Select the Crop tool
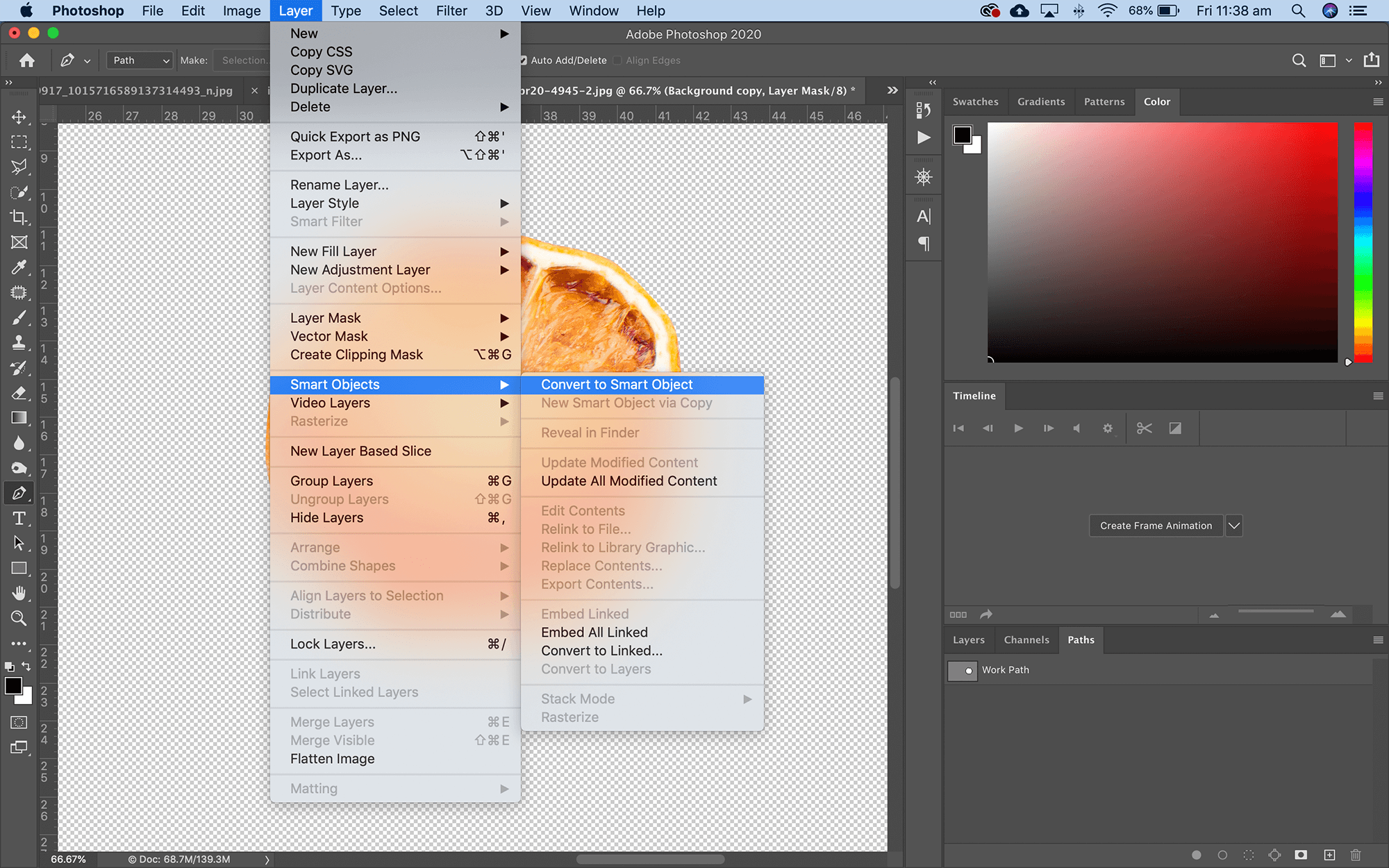The width and height of the screenshot is (1389, 868). point(19,217)
